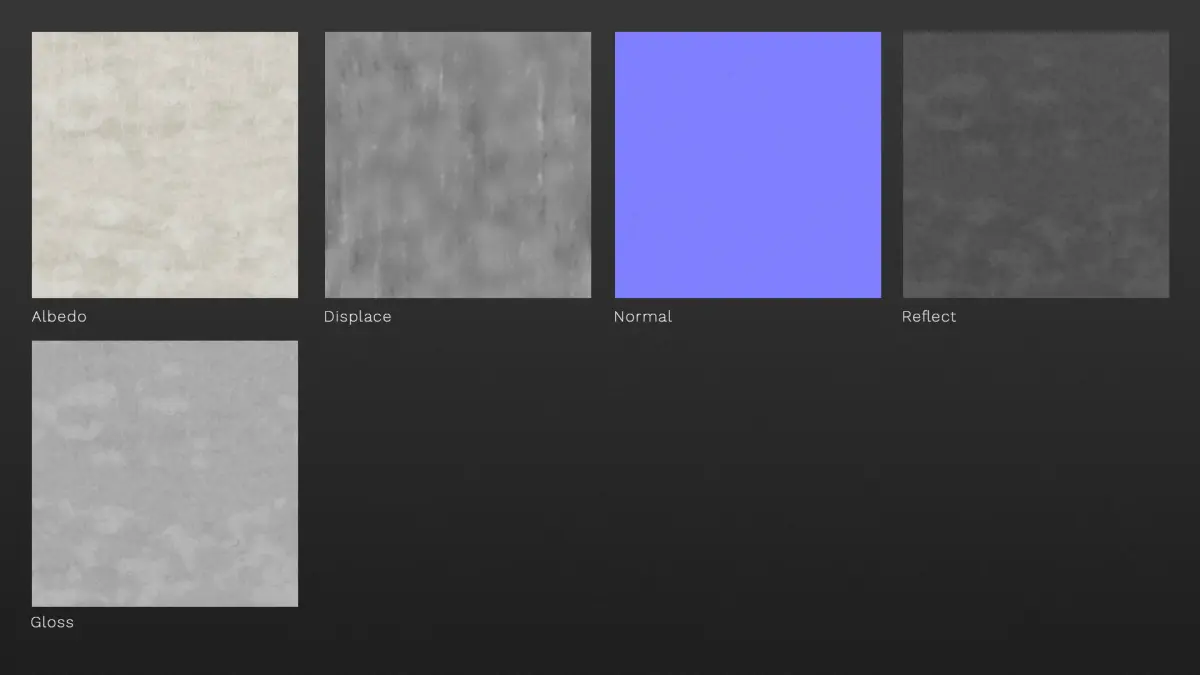
Task: Click the label under the streaked gray map
Action: point(357,317)
